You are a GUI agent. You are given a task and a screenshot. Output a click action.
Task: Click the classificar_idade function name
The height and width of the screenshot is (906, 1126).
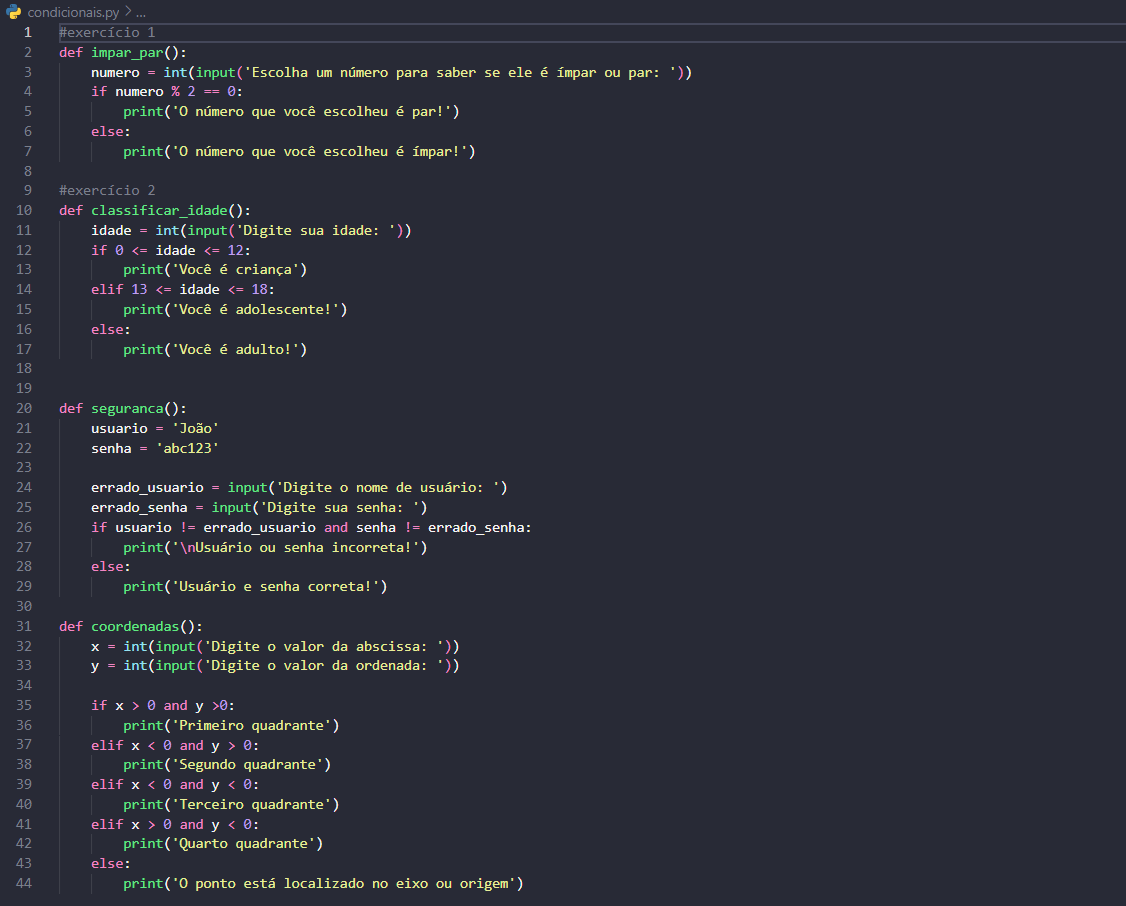pos(159,210)
